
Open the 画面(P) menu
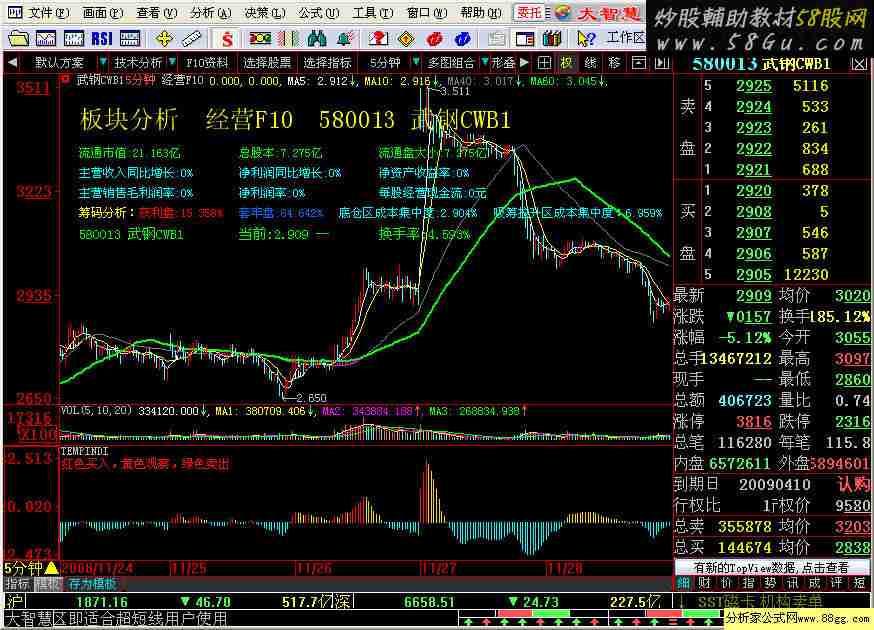(x=103, y=13)
